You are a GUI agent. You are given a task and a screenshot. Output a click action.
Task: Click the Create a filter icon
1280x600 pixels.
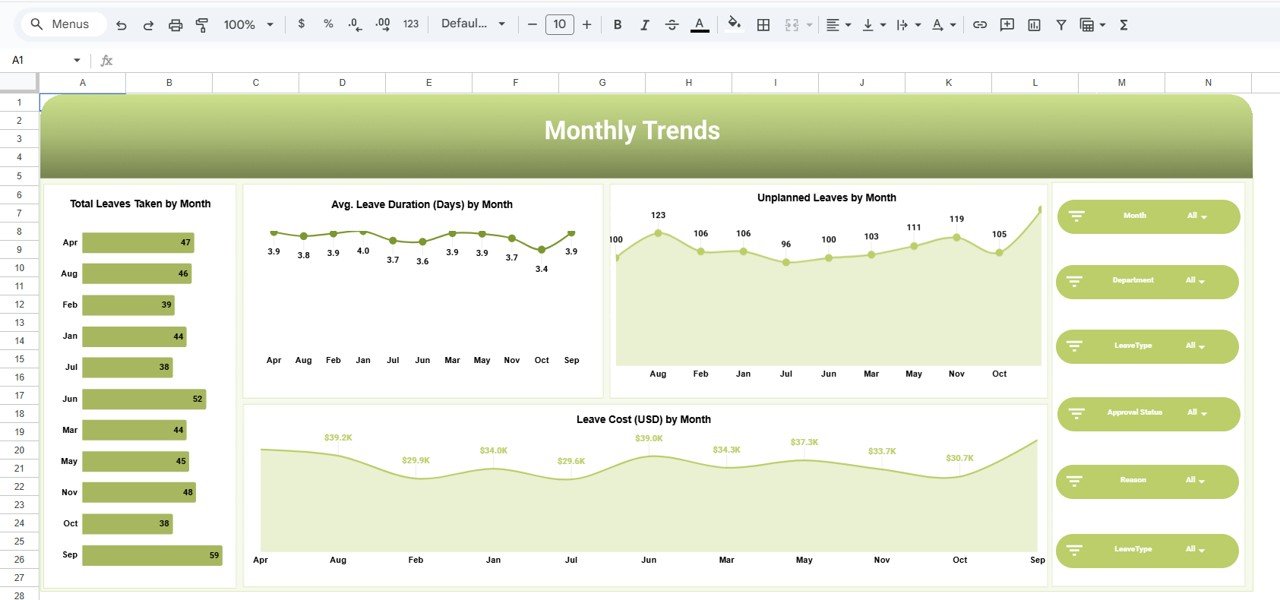pyautogui.click(x=1060, y=23)
